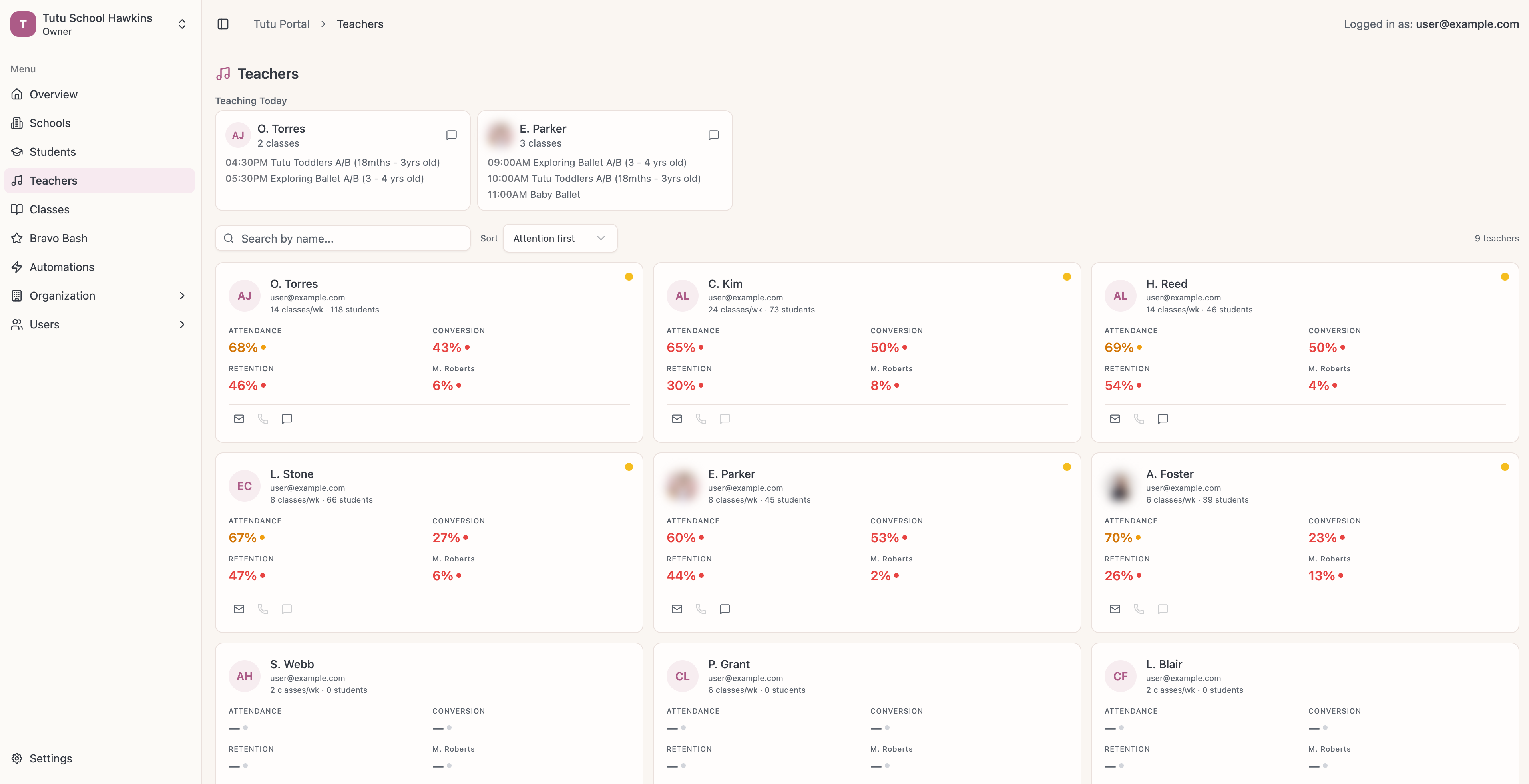
Task: Click email icon on O. Torres card
Action: (x=239, y=419)
